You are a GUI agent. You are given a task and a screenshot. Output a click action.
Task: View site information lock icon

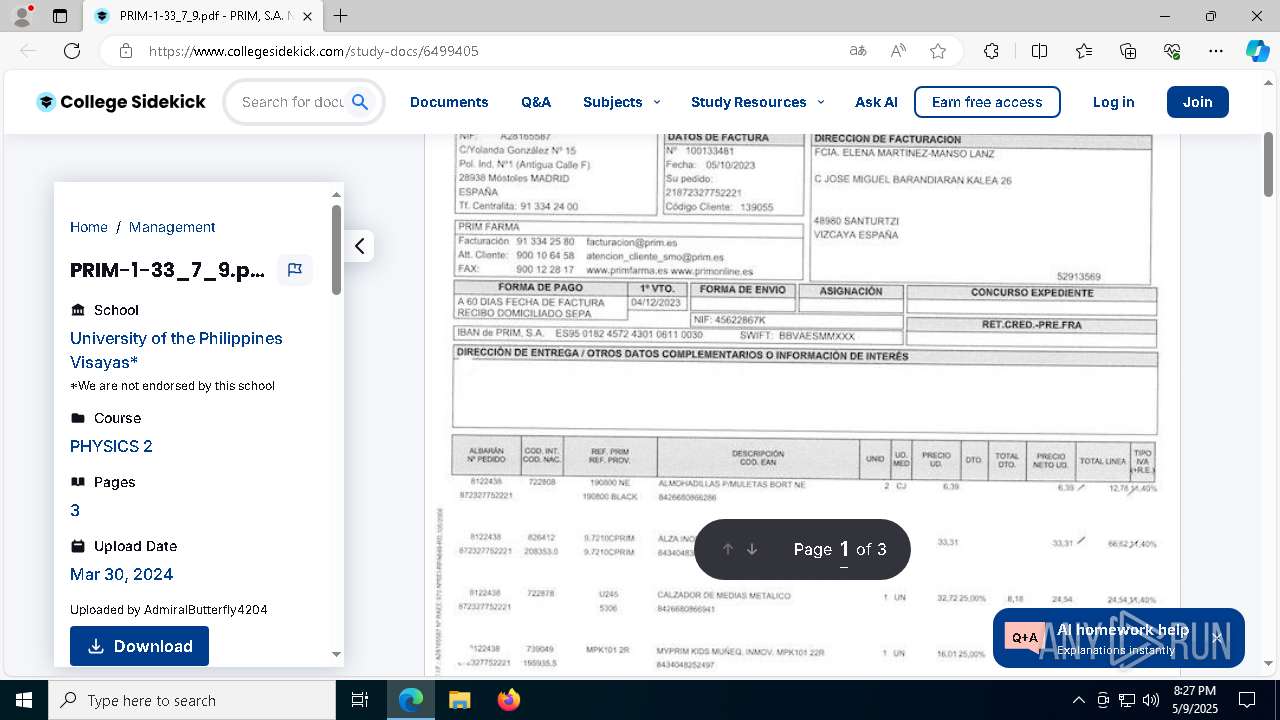coord(126,51)
